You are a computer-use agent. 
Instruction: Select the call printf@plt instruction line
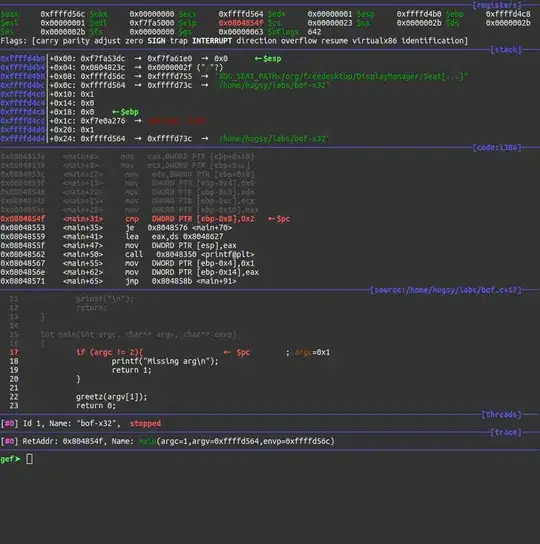tap(127, 254)
